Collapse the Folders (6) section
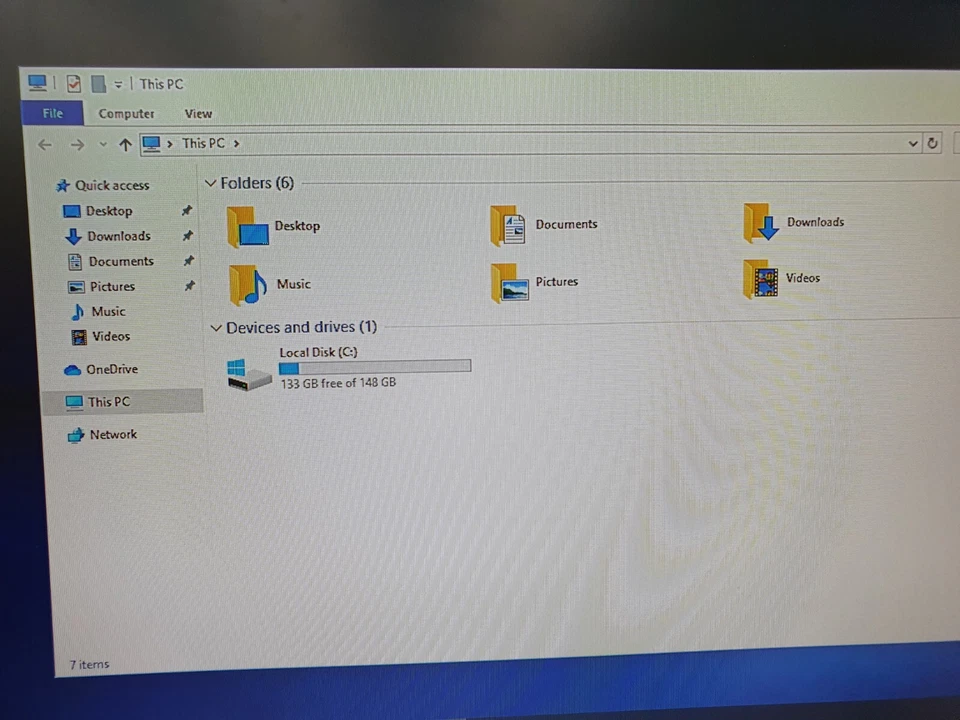The image size is (960, 720). click(x=211, y=182)
